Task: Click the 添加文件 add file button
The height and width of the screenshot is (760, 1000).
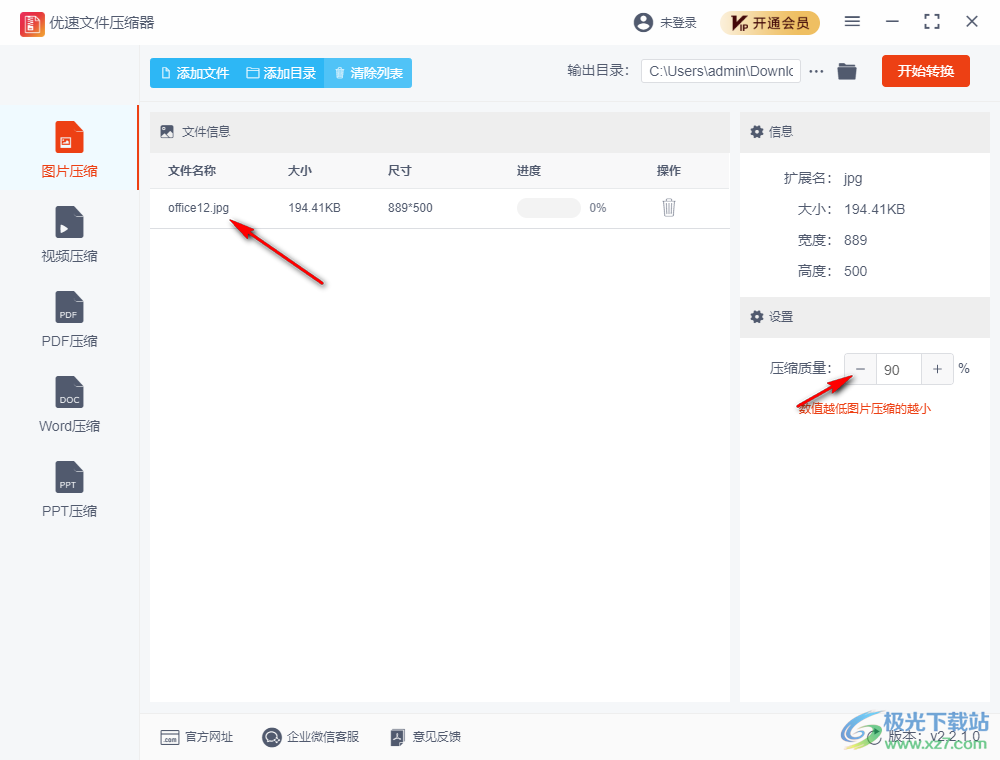Action: [195, 73]
